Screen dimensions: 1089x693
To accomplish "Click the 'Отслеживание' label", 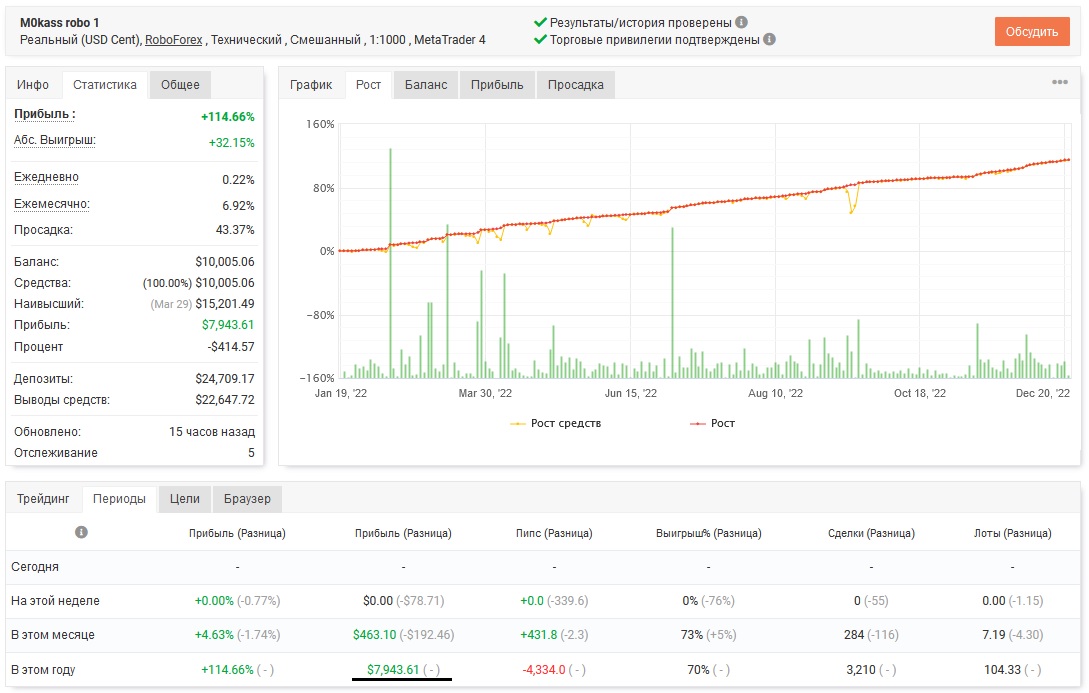I will 56,452.
